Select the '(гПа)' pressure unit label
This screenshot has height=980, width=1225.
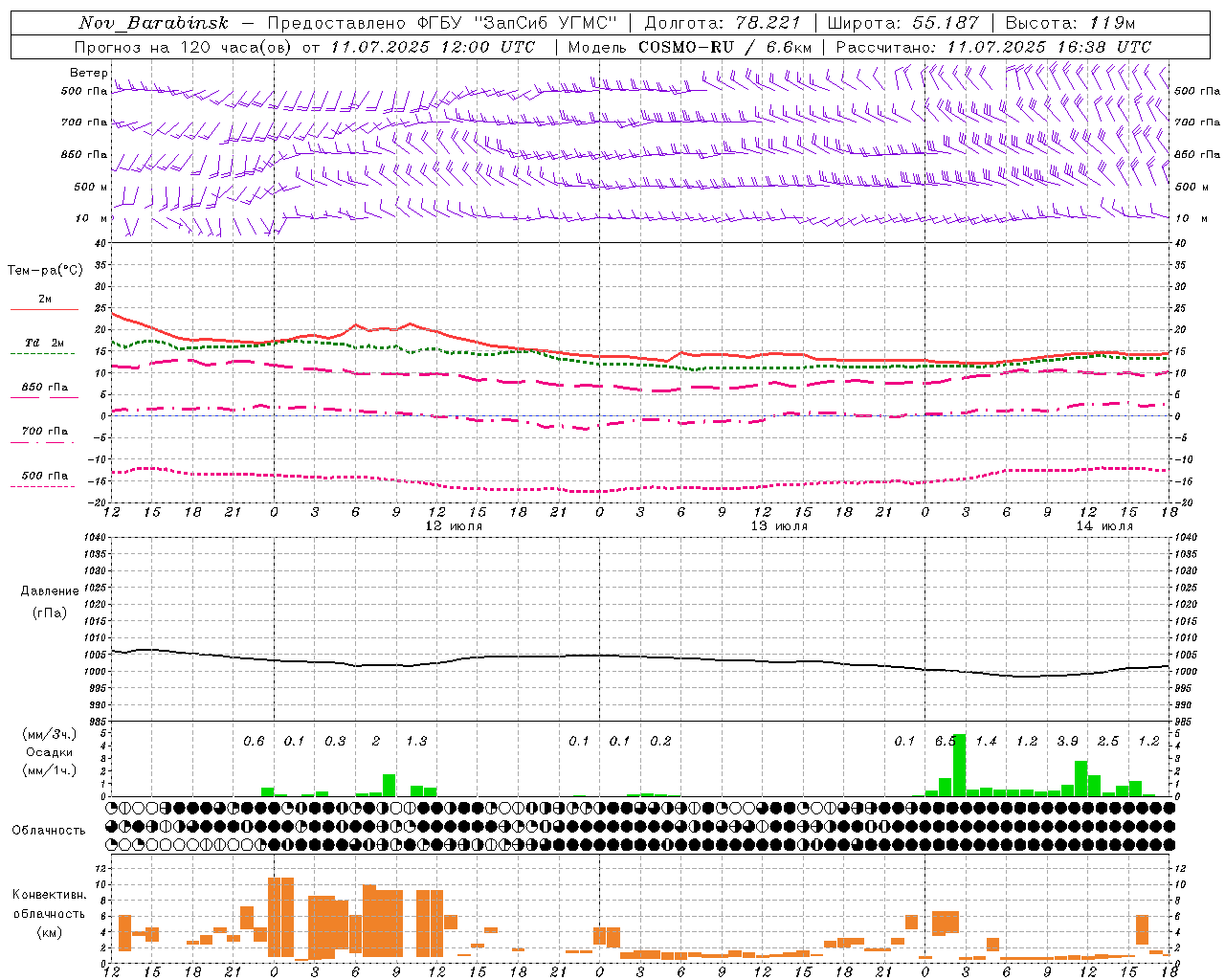coord(50,612)
